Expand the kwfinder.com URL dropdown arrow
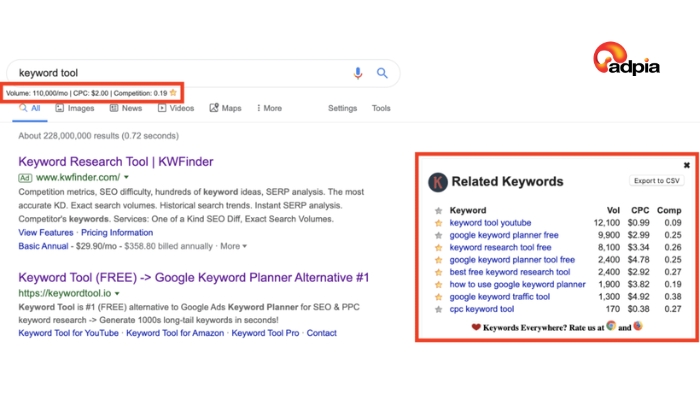 click(x=126, y=177)
